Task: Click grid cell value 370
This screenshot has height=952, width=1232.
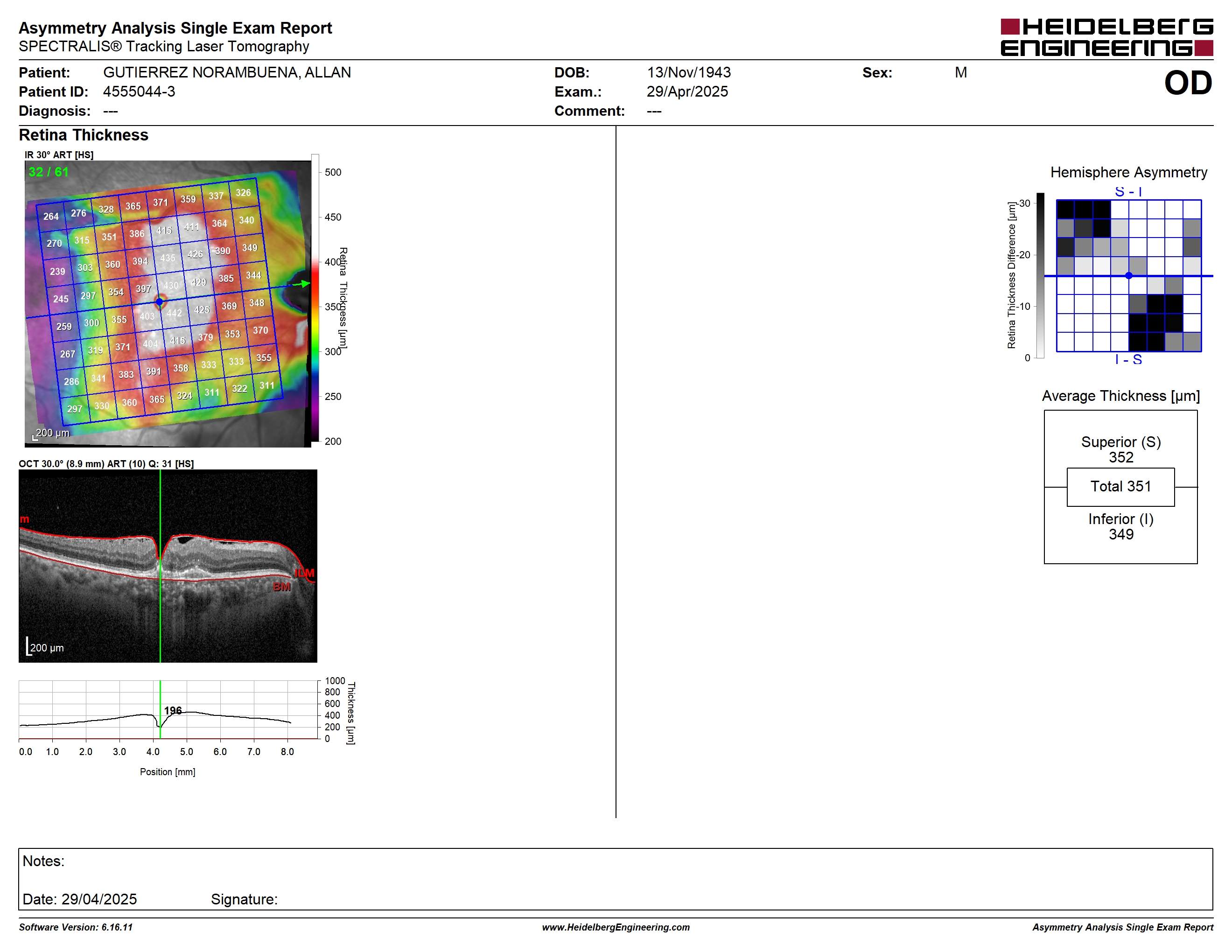Action: click(x=260, y=330)
